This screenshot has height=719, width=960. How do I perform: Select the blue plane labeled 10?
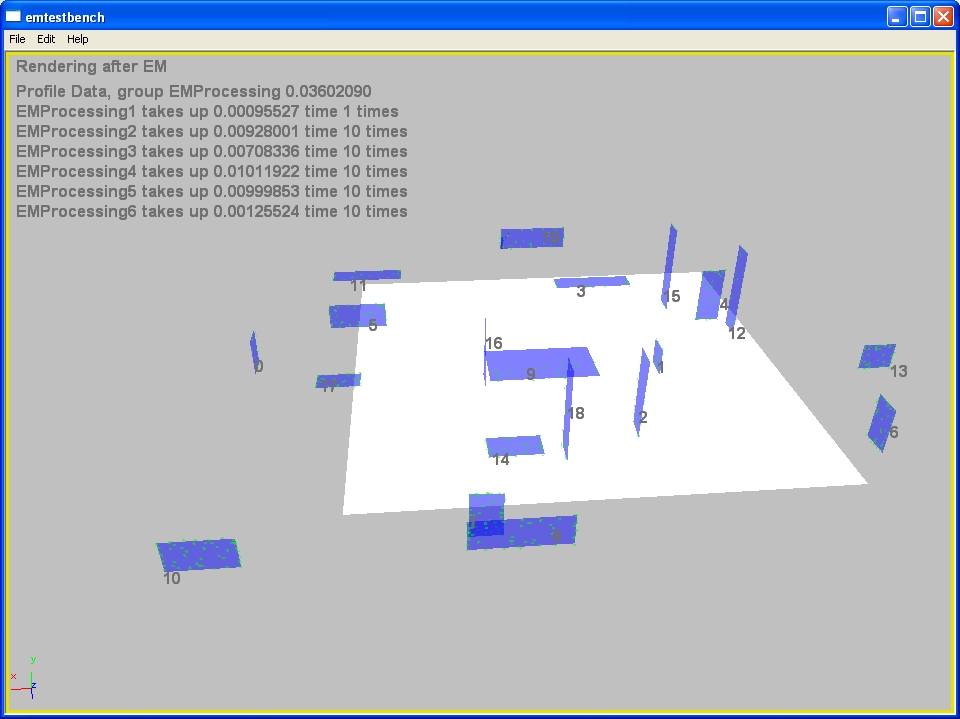pyautogui.click(x=199, y=554)
